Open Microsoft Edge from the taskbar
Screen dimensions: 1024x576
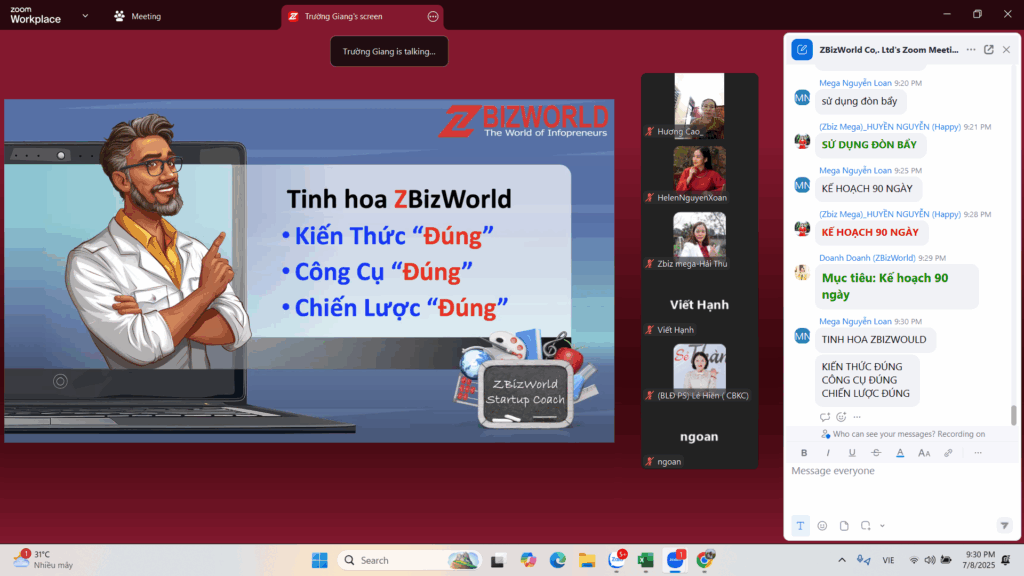(x=557, y=560)
